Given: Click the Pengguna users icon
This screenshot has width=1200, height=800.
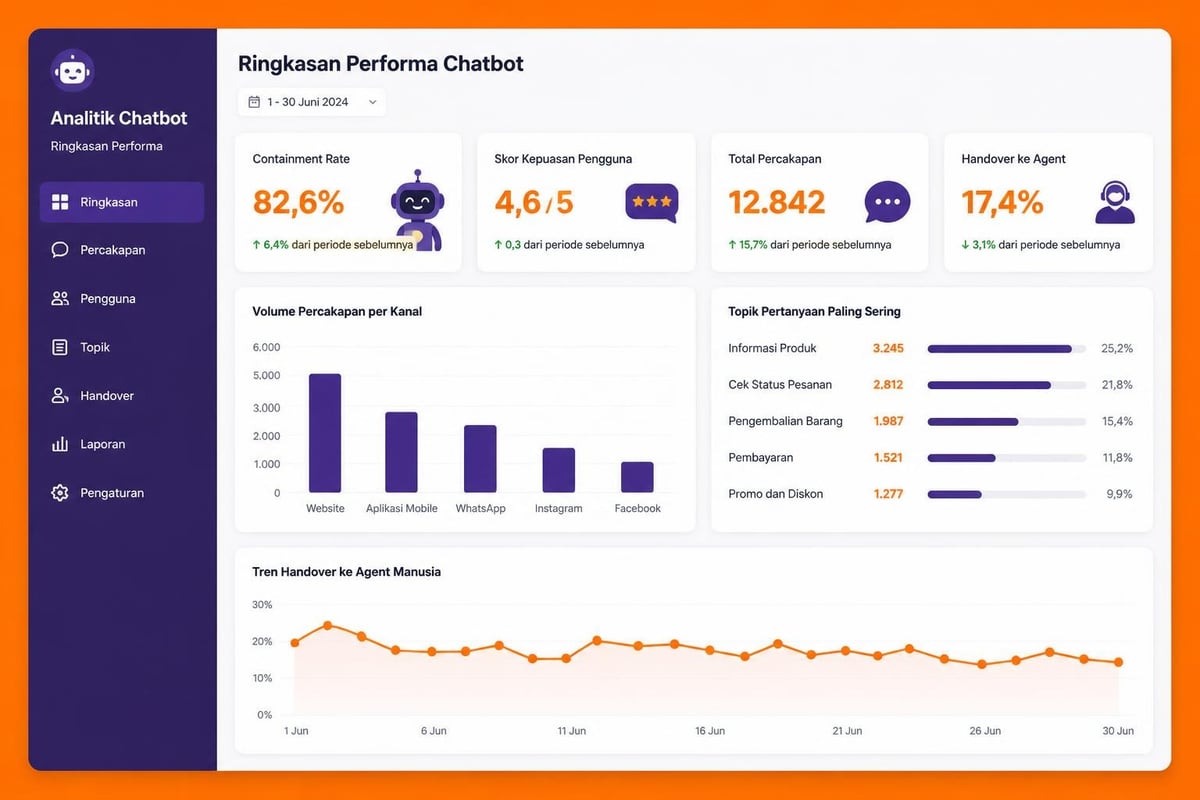Looking at the screenshot, I should point(60,298).
